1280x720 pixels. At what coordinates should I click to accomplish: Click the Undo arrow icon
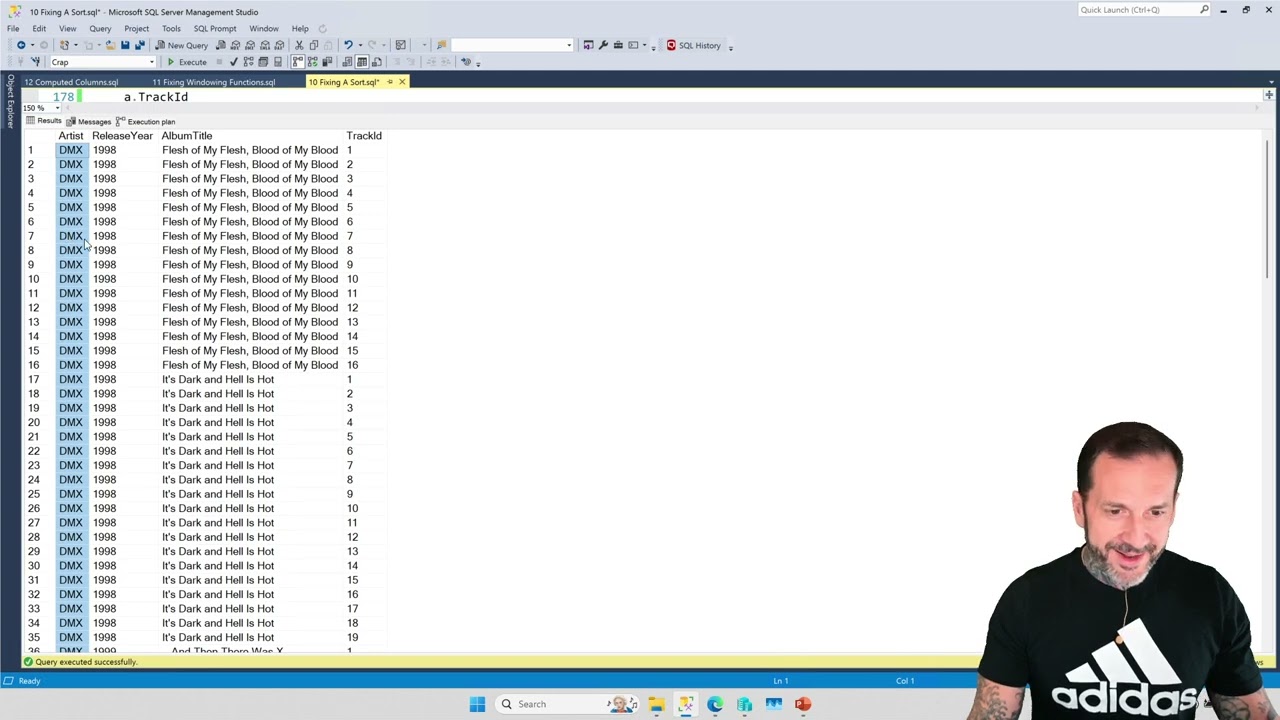(348, 45)
